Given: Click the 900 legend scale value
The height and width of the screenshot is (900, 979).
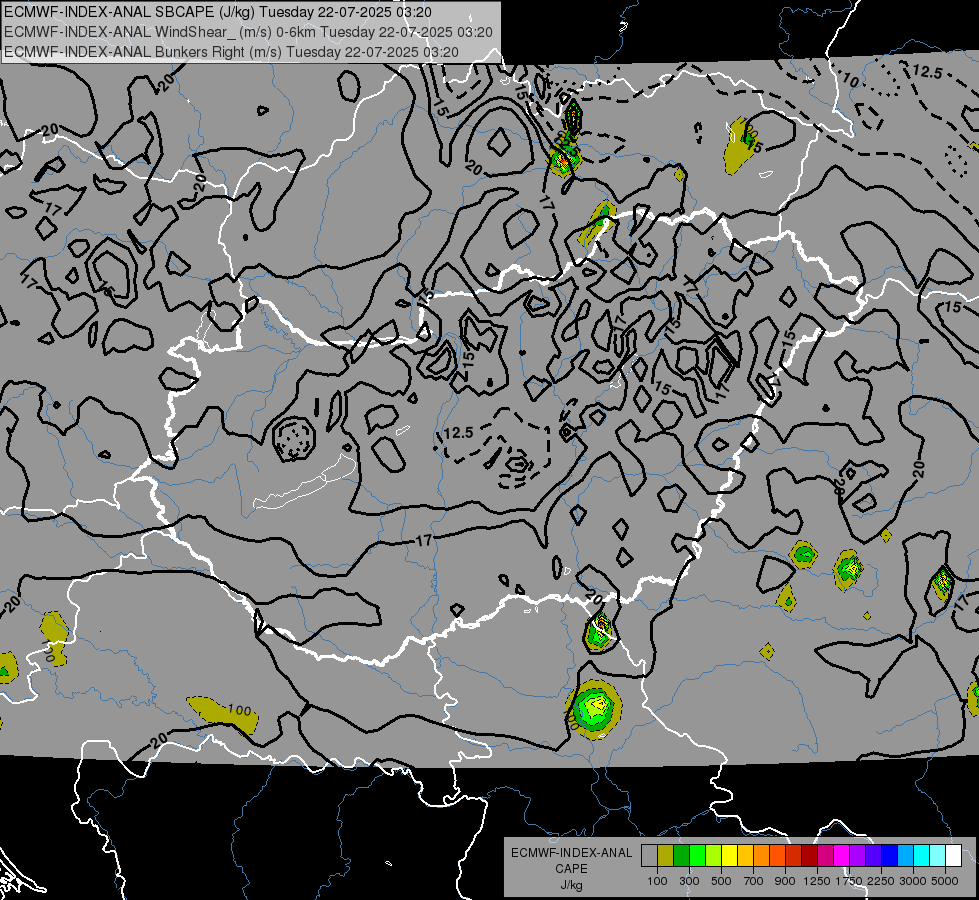Looking at the screenshot, I should pos(785,881).
